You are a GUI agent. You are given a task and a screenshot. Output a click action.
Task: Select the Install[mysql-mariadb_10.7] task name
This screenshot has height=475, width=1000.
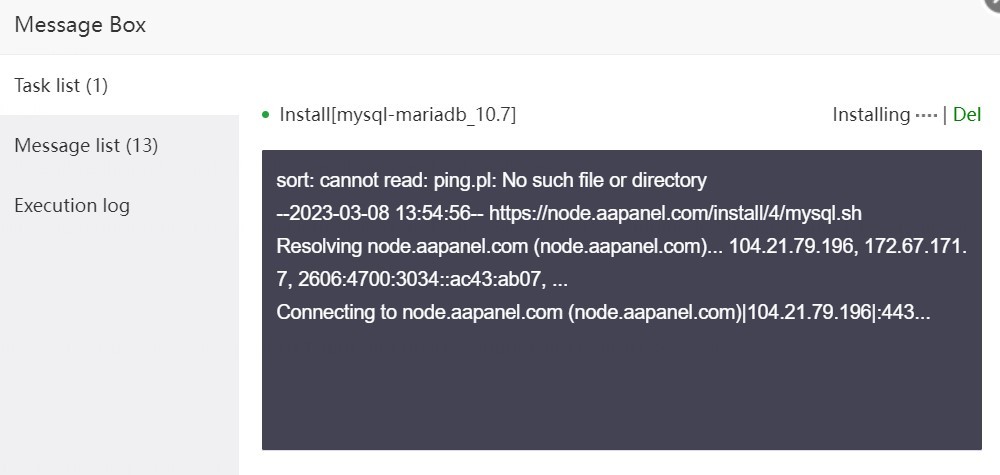click(x=398, y=115)
